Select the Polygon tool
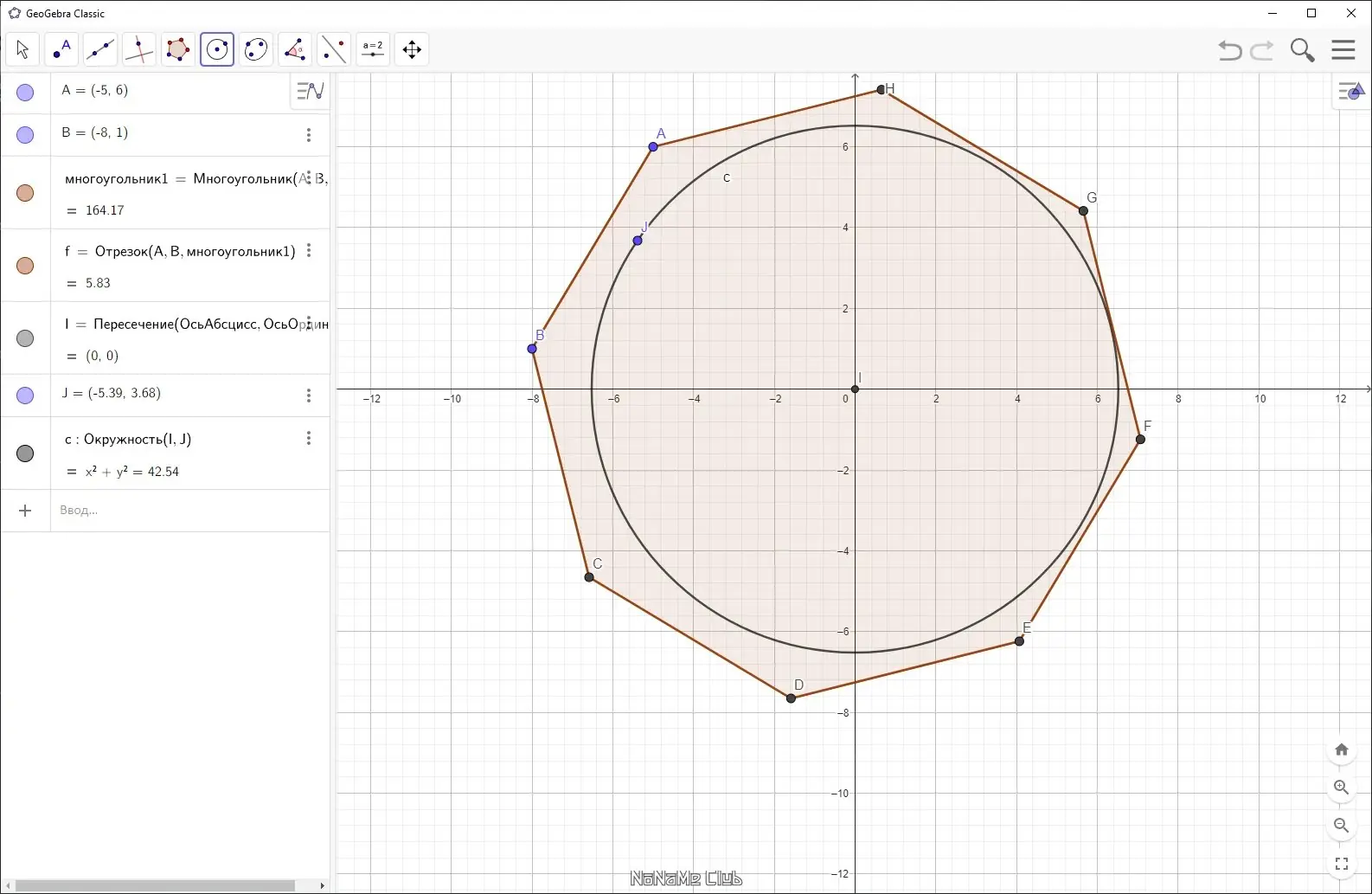Image resolution: width=1372 pixels, height=894 pixels. (178, 49)
